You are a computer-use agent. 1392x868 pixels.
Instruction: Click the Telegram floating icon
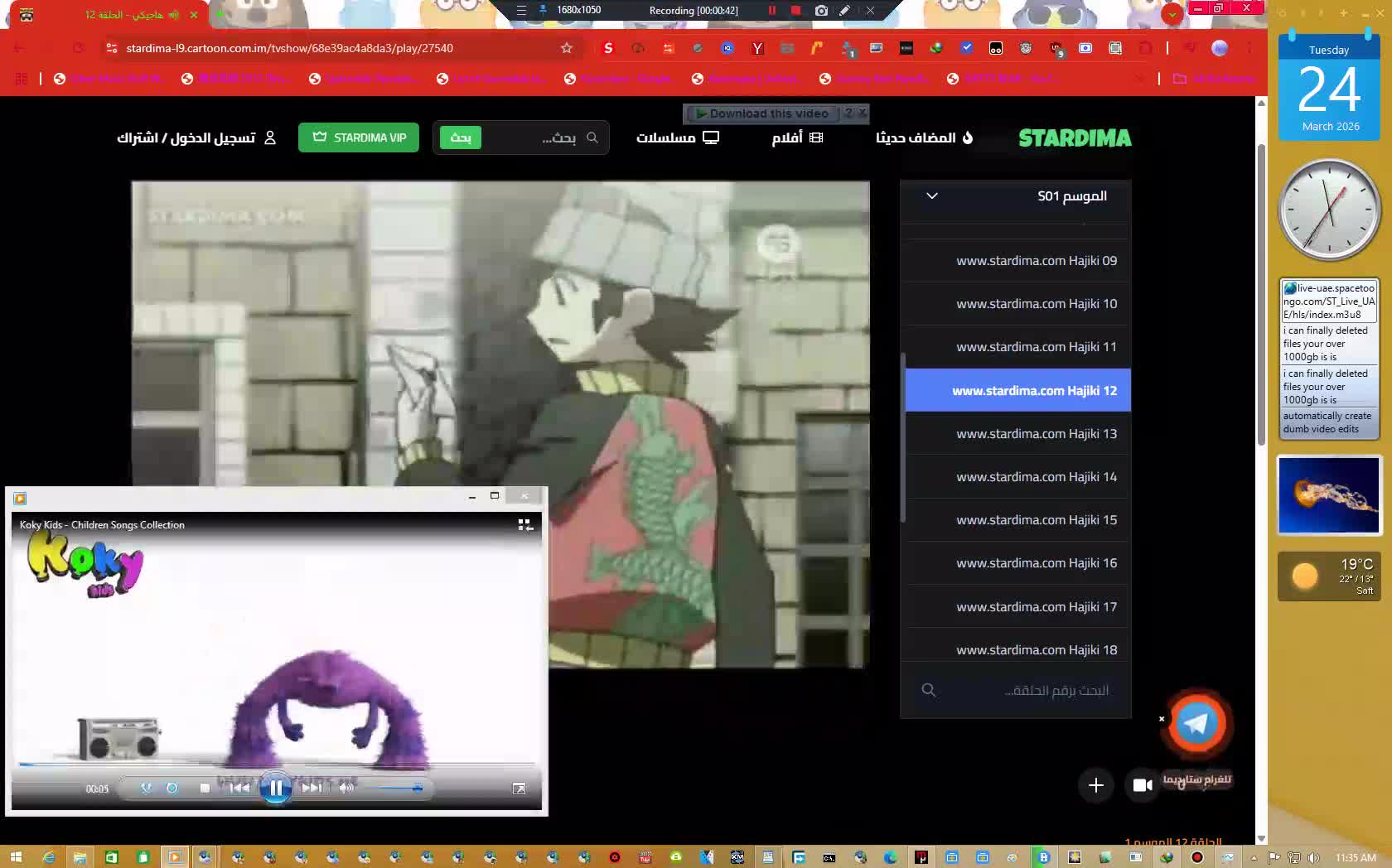click(x=1196, y=723)
